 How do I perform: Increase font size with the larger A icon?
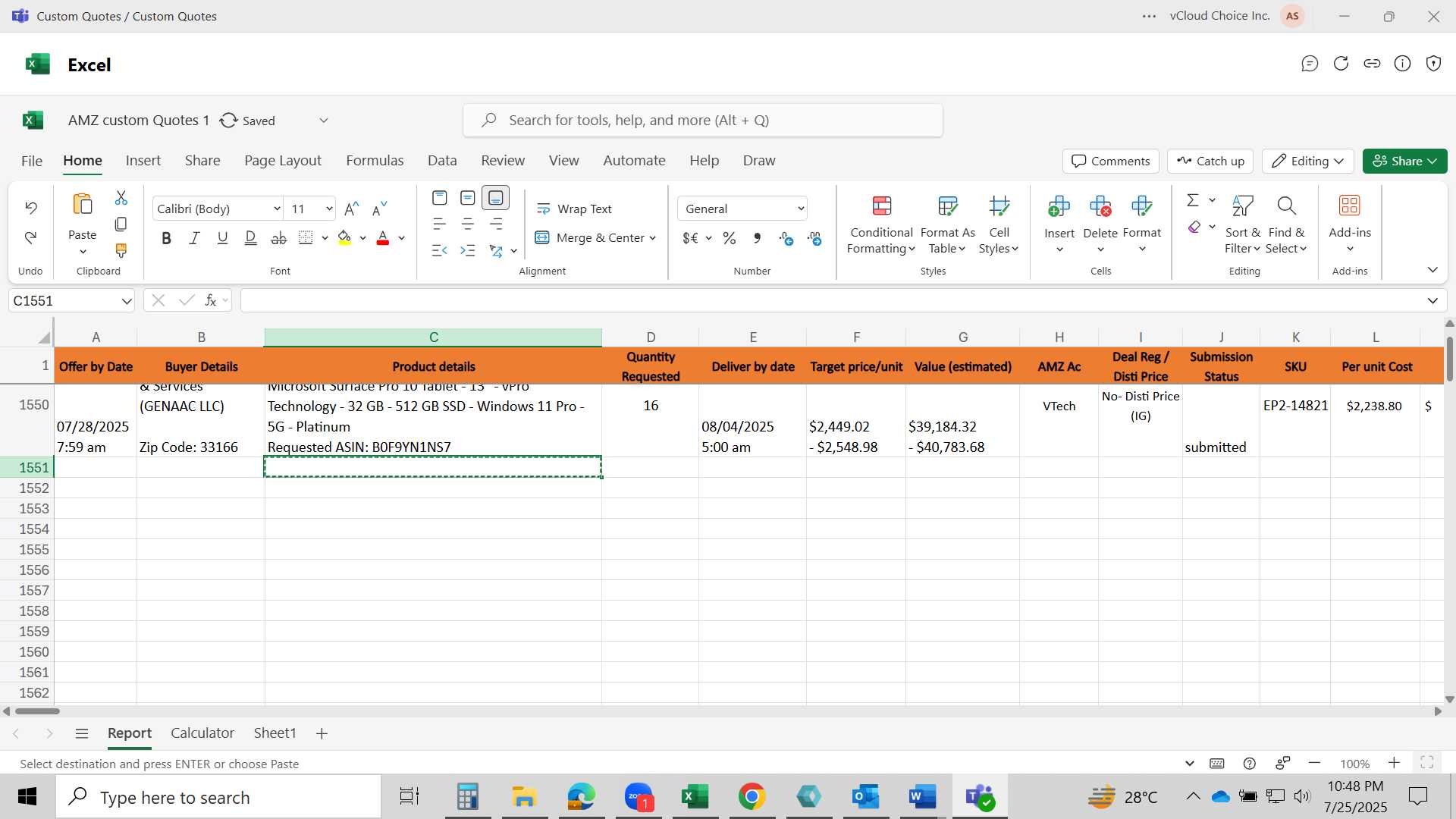[x=351, y=209]
